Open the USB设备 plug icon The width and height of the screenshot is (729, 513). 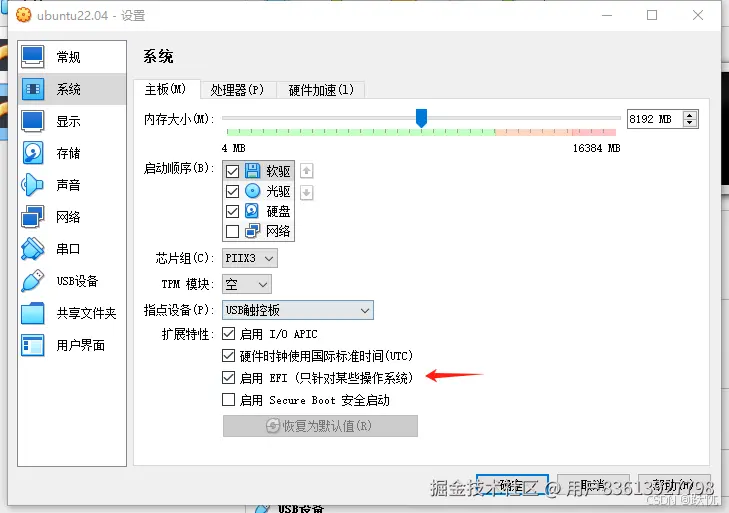tap(33, 281)
